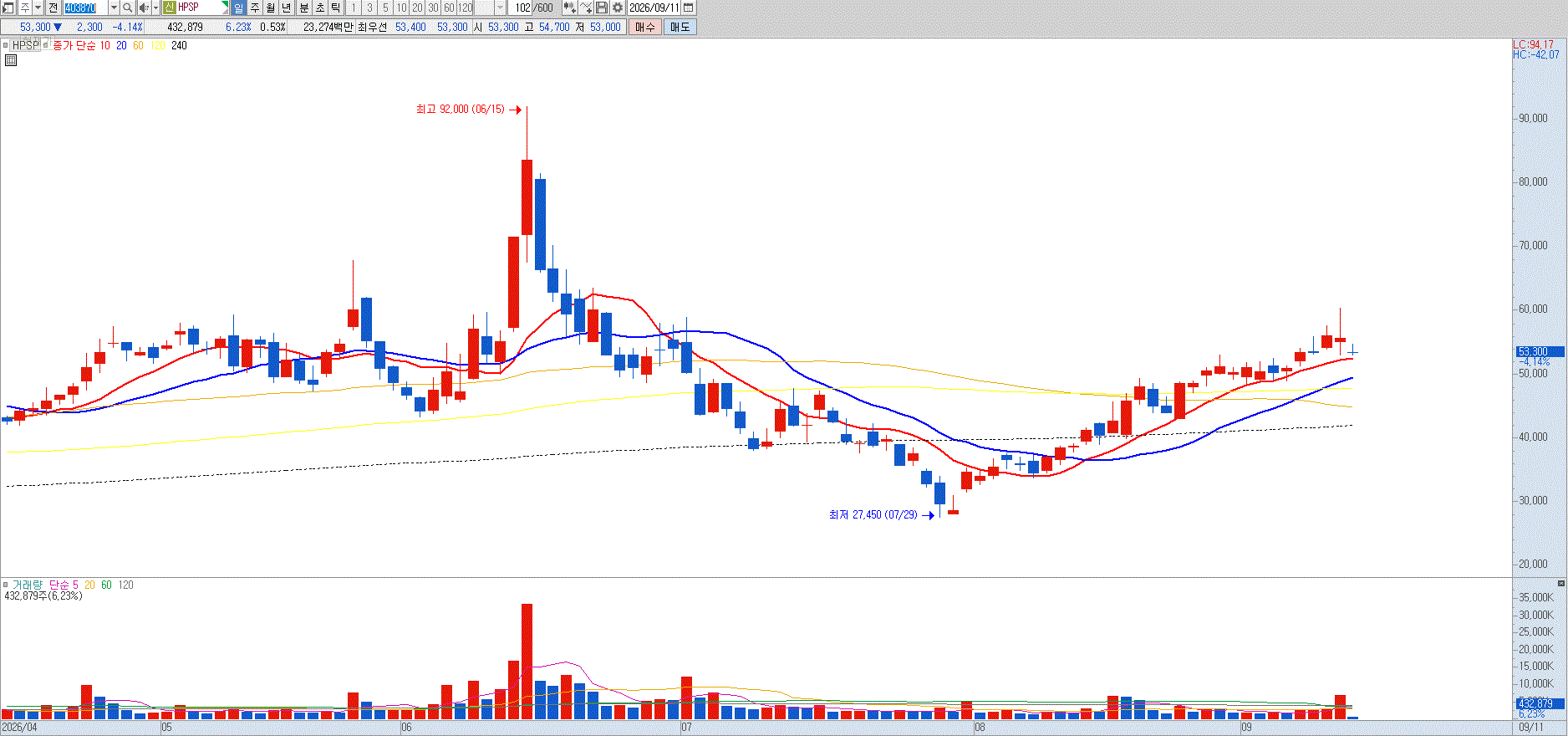
Task: Open the dropdown arrow next to speaker icon
Action: pos(155,8)
